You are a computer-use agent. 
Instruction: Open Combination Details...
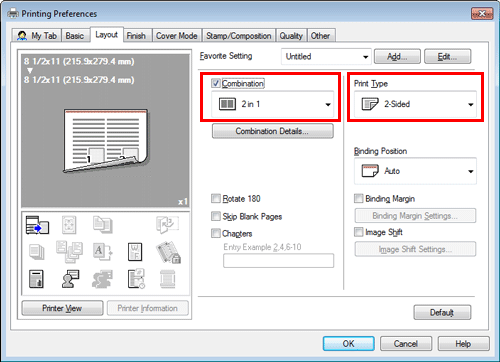[272, 131]
